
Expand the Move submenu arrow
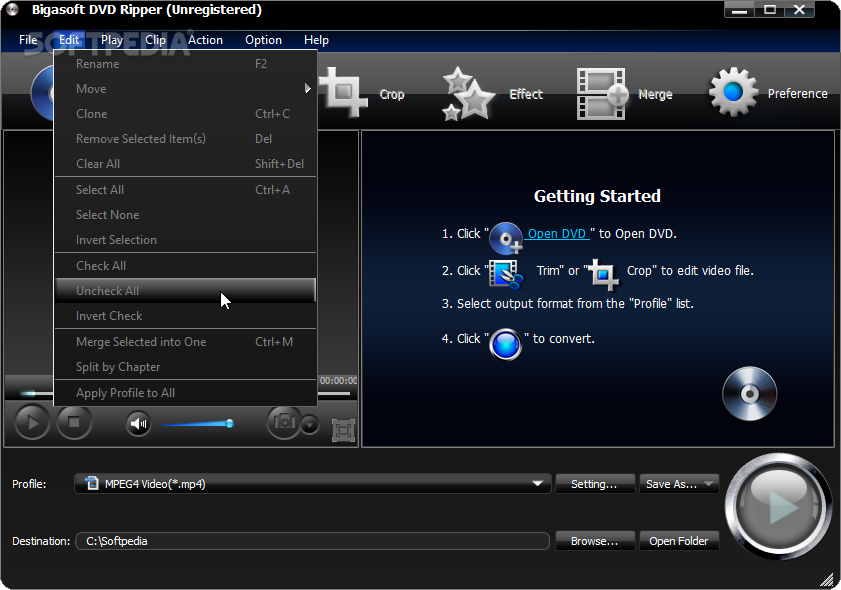click(307, 88)
